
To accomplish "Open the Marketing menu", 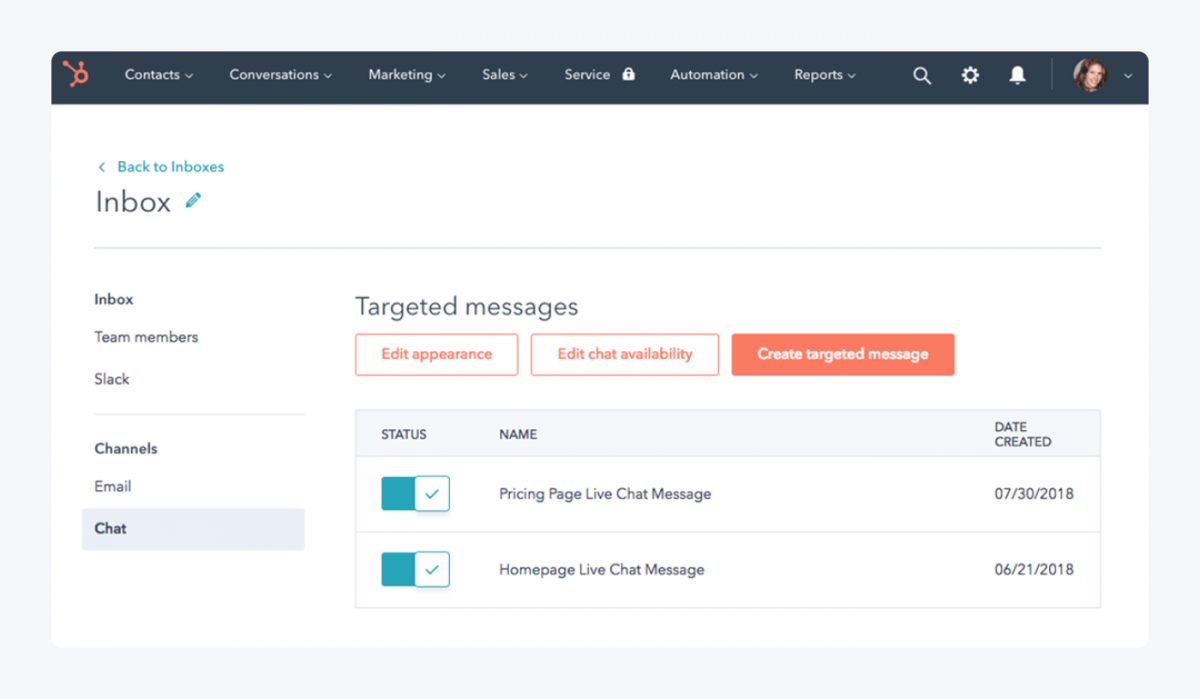I will click(405, 74).
